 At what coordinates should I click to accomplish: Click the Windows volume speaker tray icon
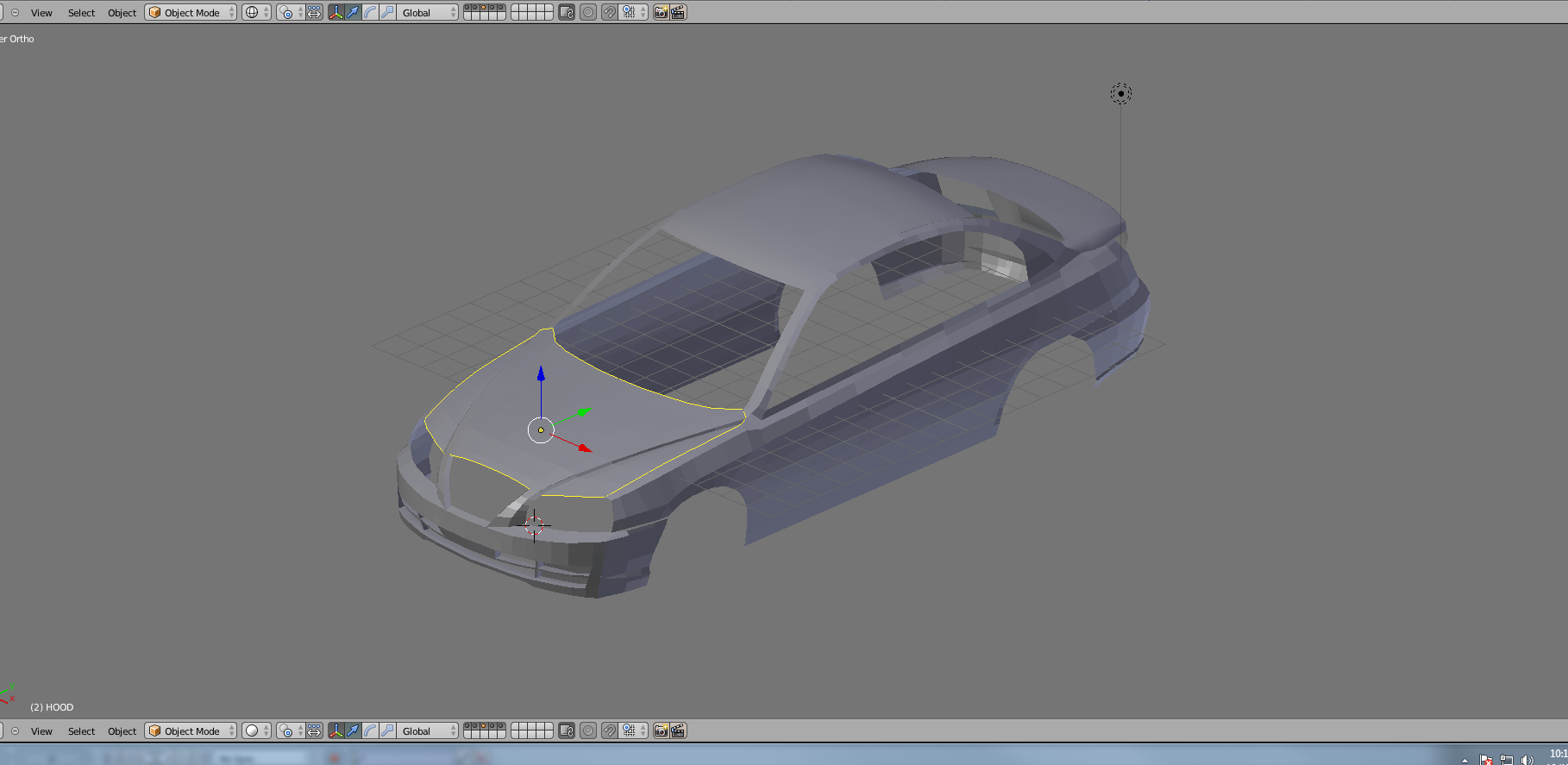click(x=1527, y=760)
